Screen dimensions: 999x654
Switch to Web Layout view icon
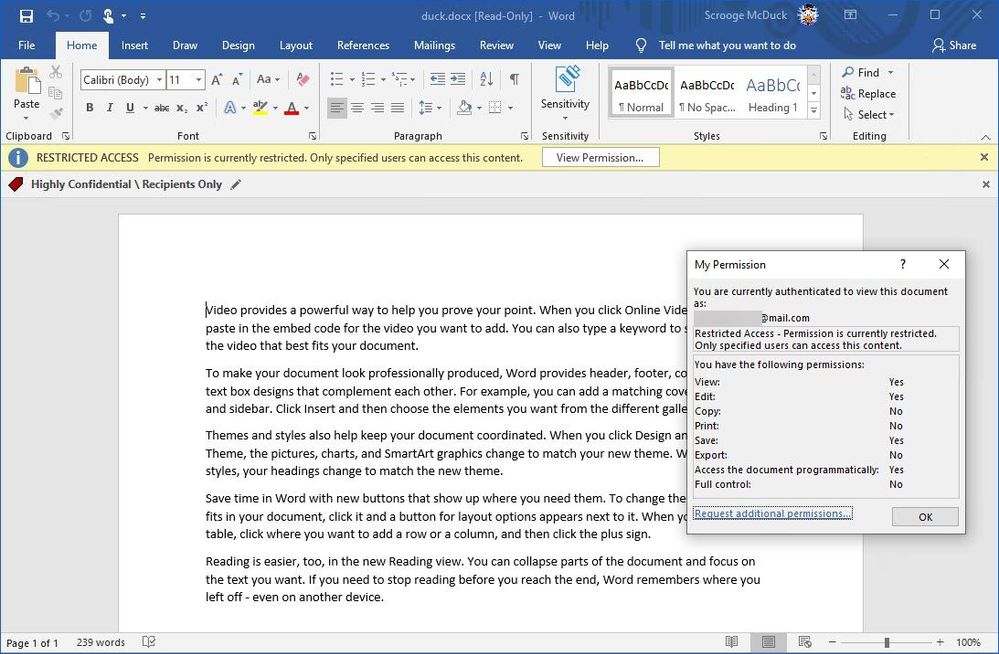[805, 642]
